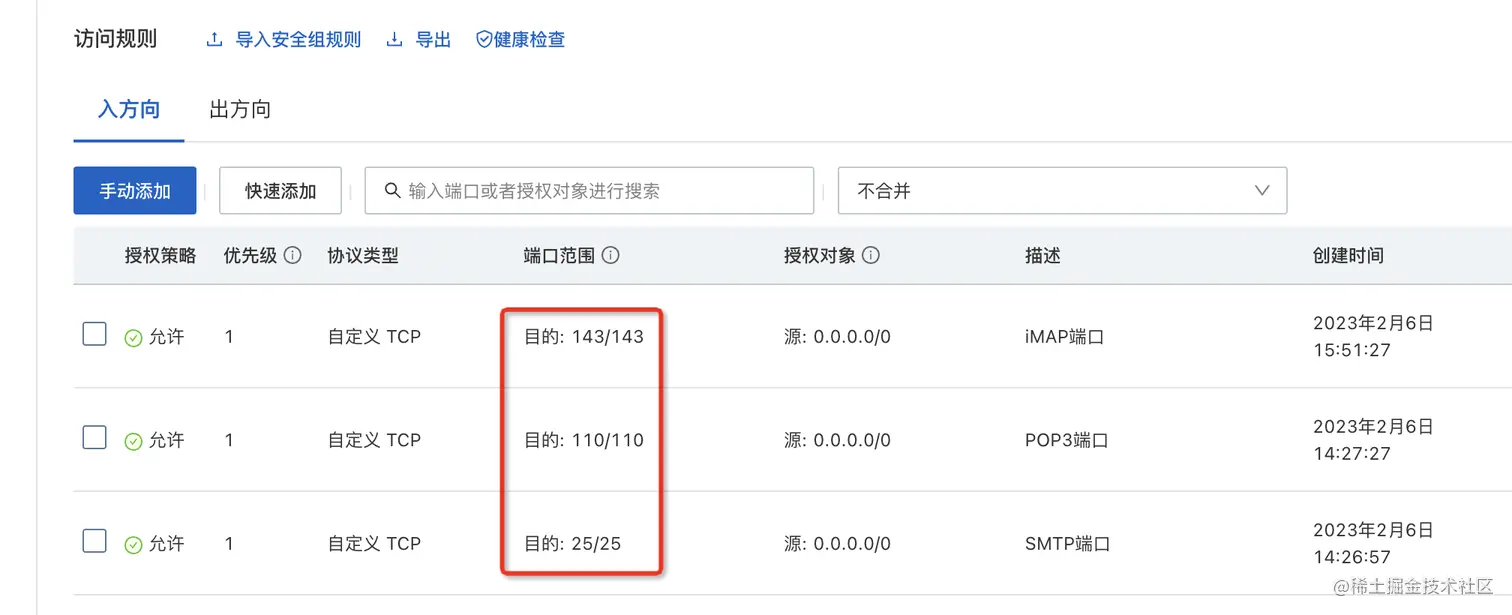Click the info icon beside 授权对象
Image resolution: width=1512 pixels, height=615 pixels.
tap(871, 255)
